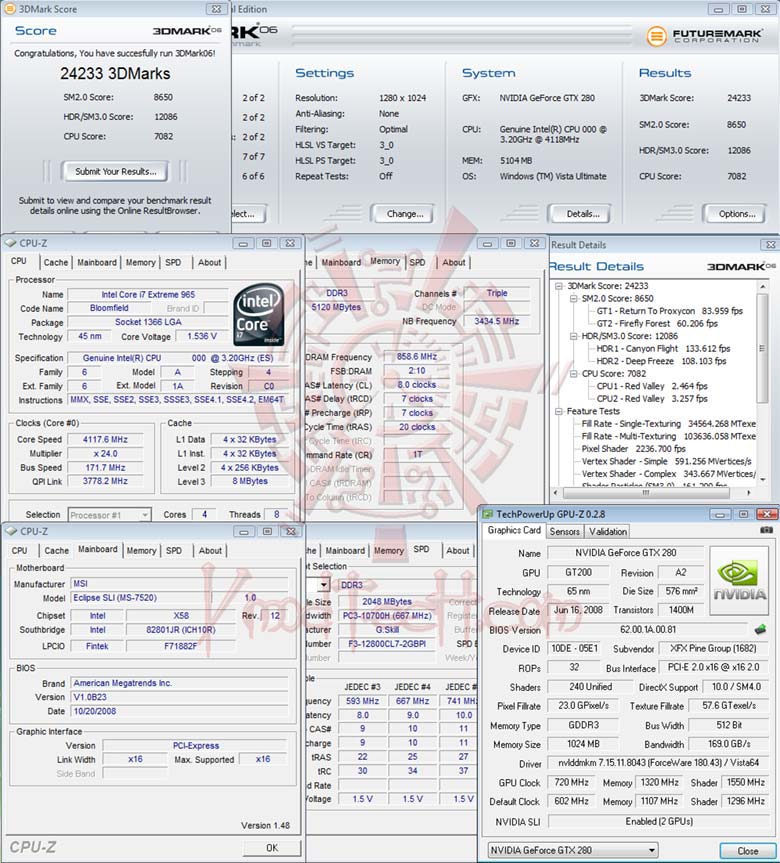Open the CPU tab in the CPU-Z Motherboard window
The height and width of the screenshot is (863, 780).
click(x=19, y=550)
